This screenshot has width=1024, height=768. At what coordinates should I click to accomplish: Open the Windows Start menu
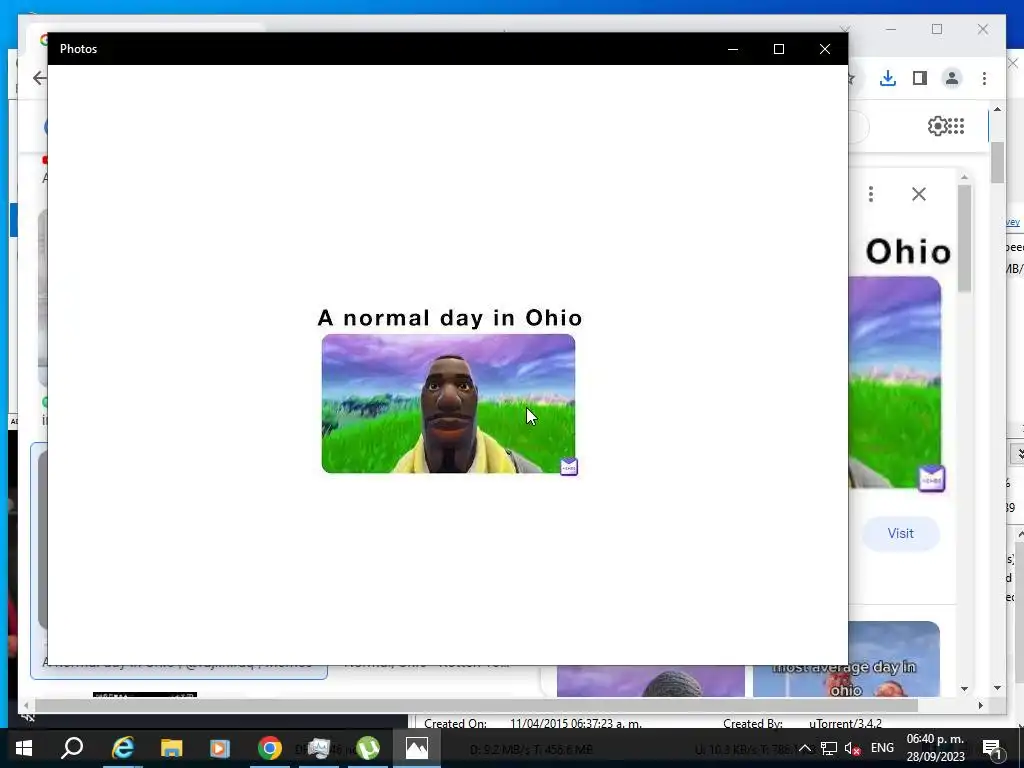coord(24,748)
